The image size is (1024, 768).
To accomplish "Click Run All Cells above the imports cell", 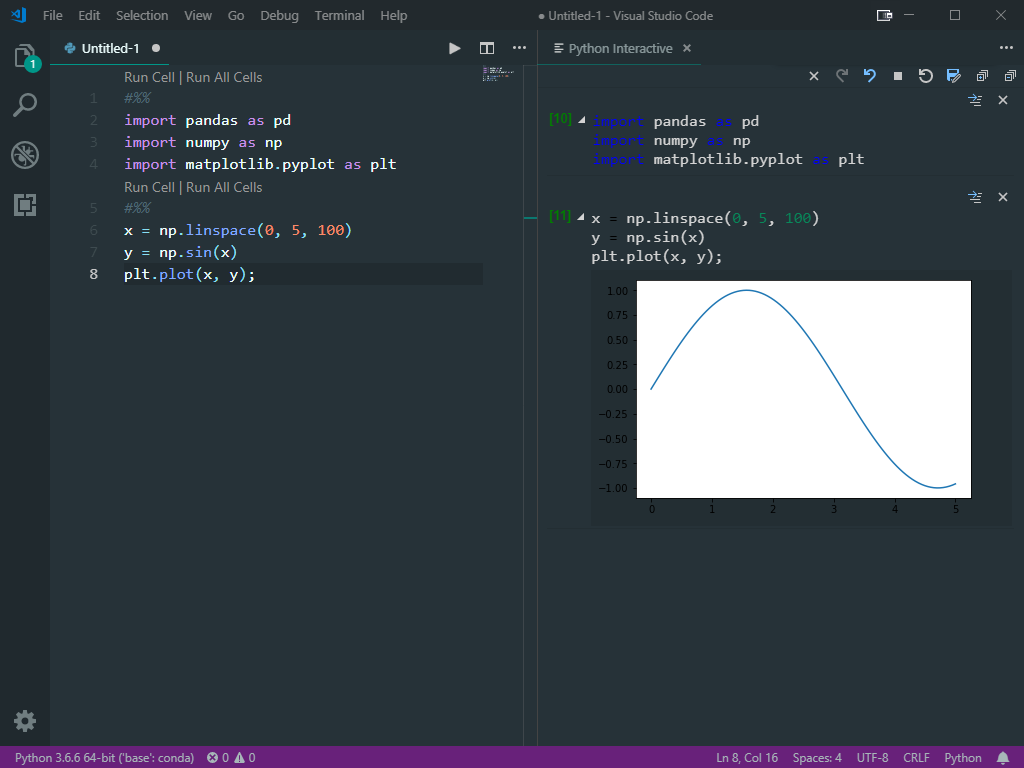I will point(224,77).
